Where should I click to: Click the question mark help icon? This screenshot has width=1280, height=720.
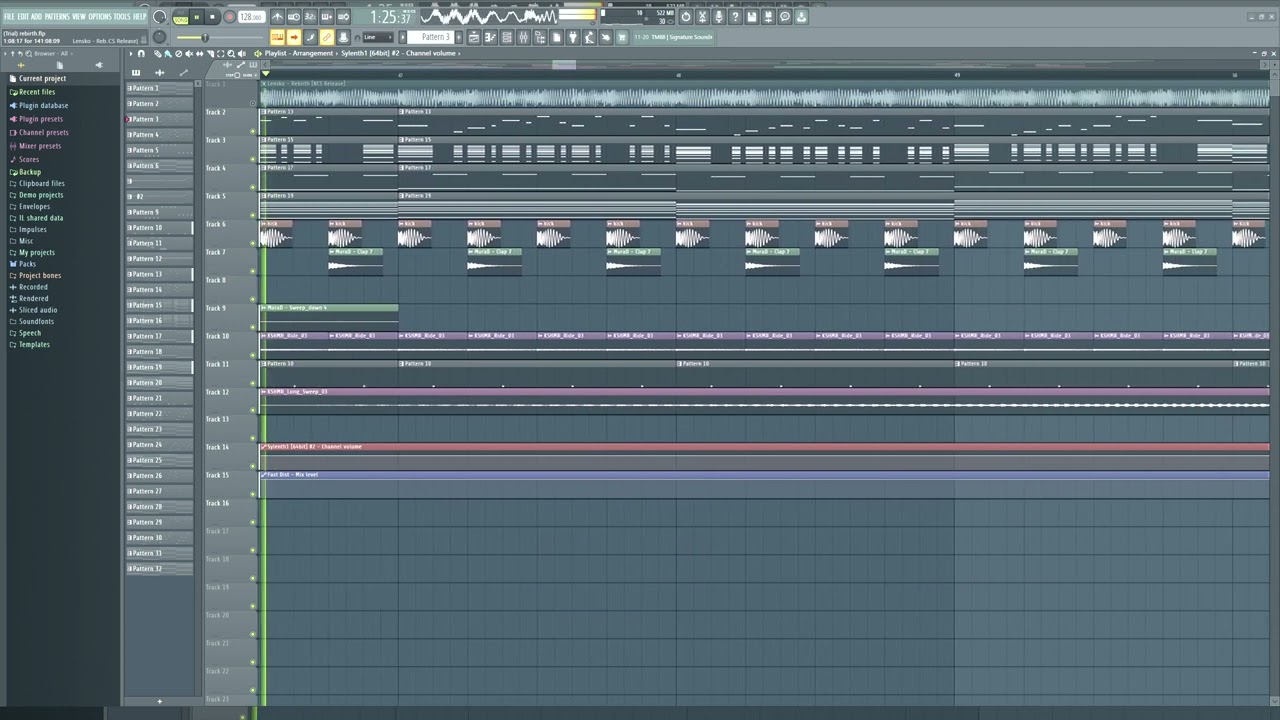[x=735, y=17]
